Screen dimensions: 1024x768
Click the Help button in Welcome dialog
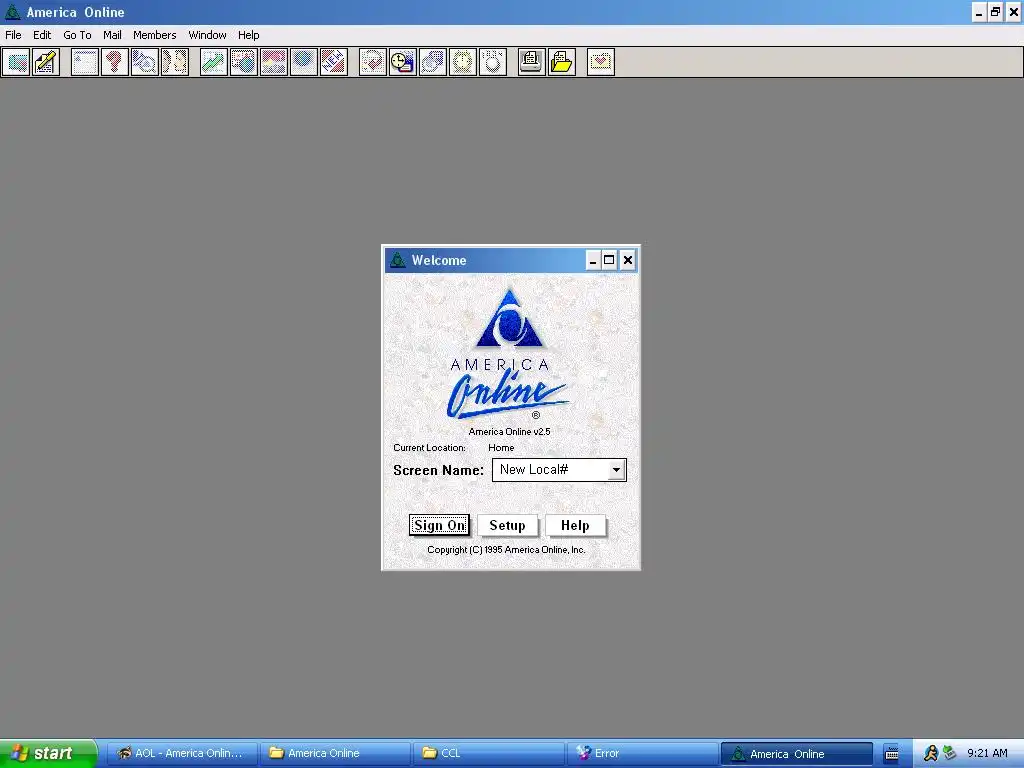[575, 525]
